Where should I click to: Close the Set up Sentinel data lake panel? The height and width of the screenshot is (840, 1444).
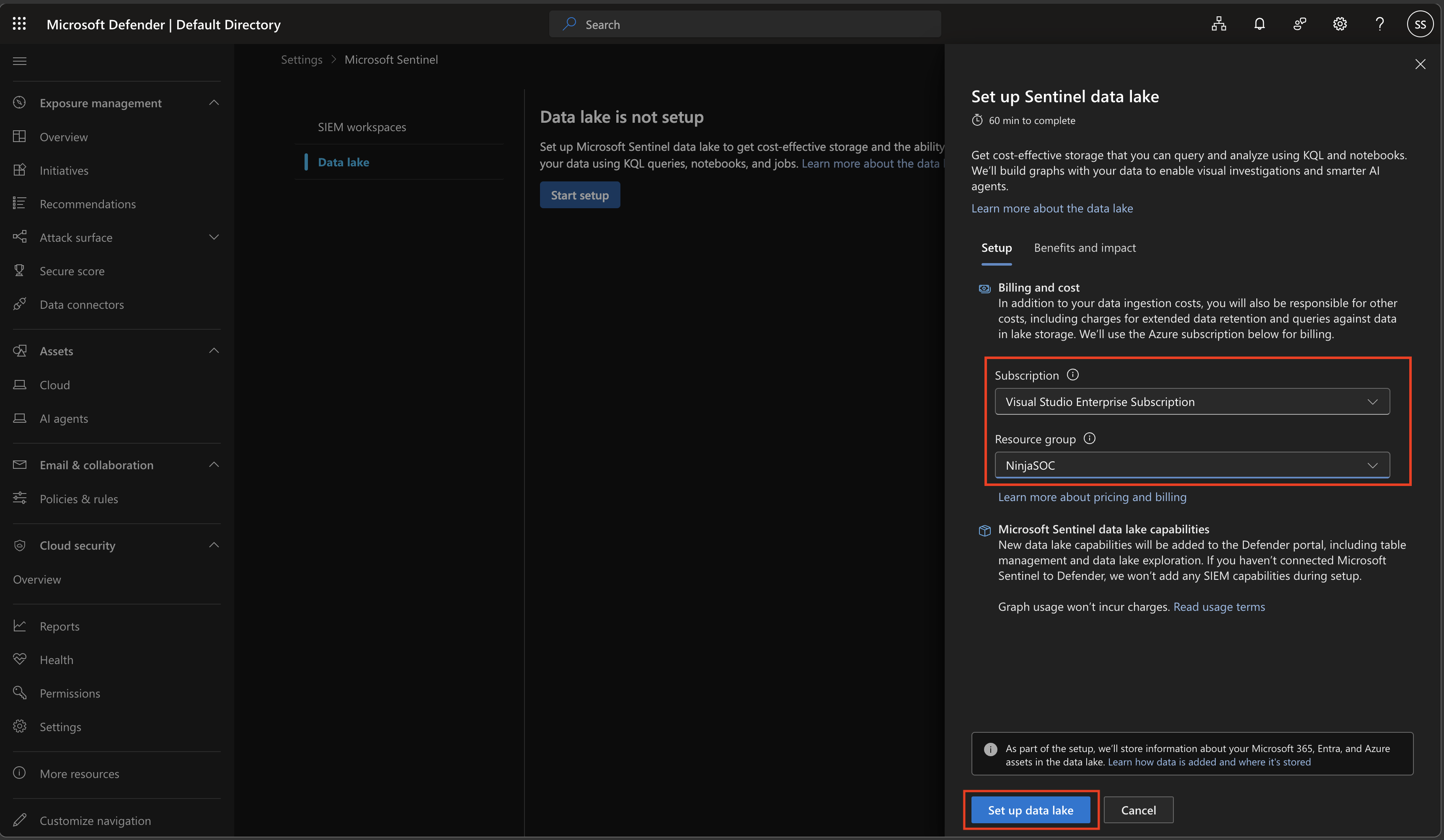coord(1420,64)
